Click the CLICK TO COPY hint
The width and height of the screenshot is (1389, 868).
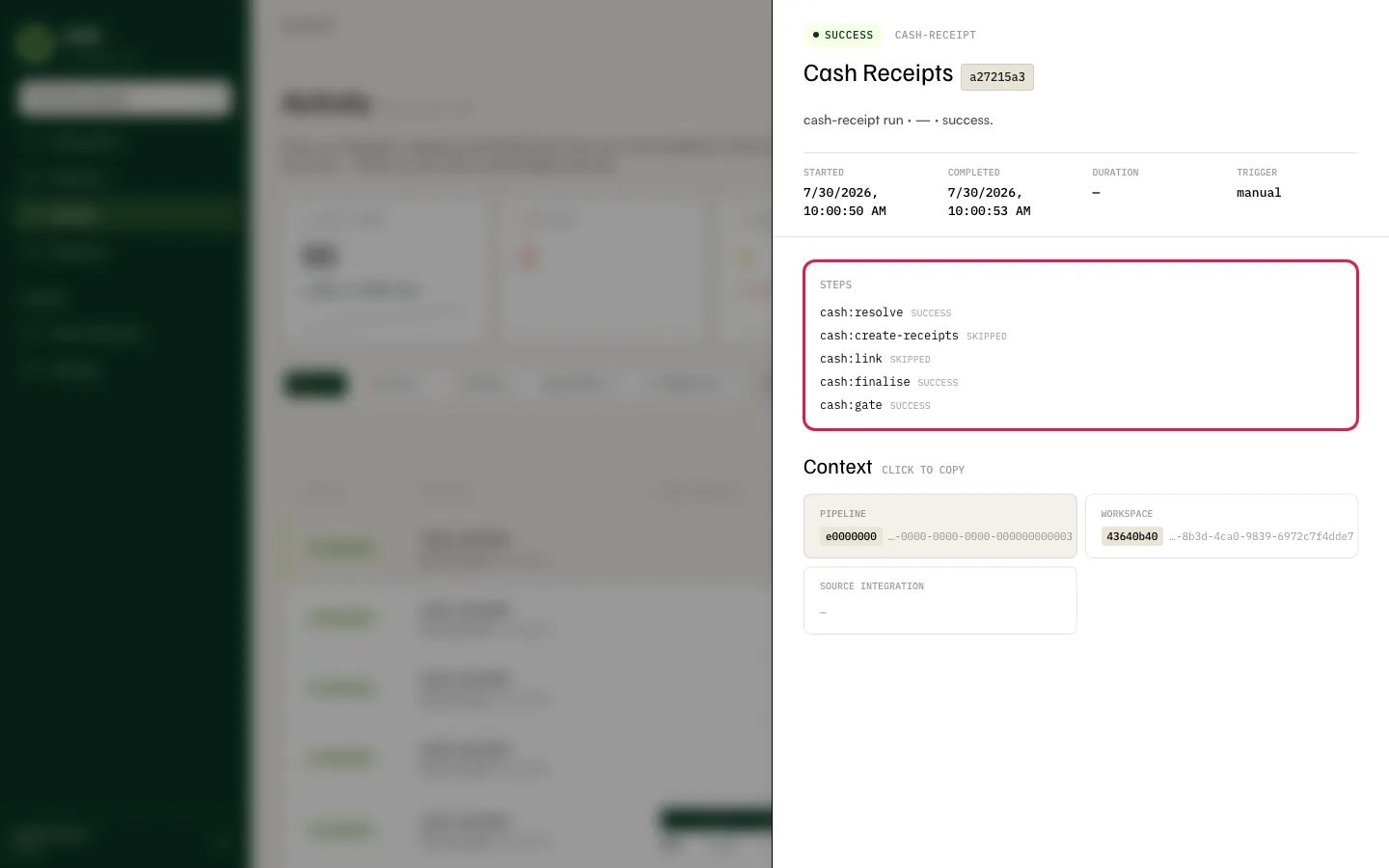(922, 471)
